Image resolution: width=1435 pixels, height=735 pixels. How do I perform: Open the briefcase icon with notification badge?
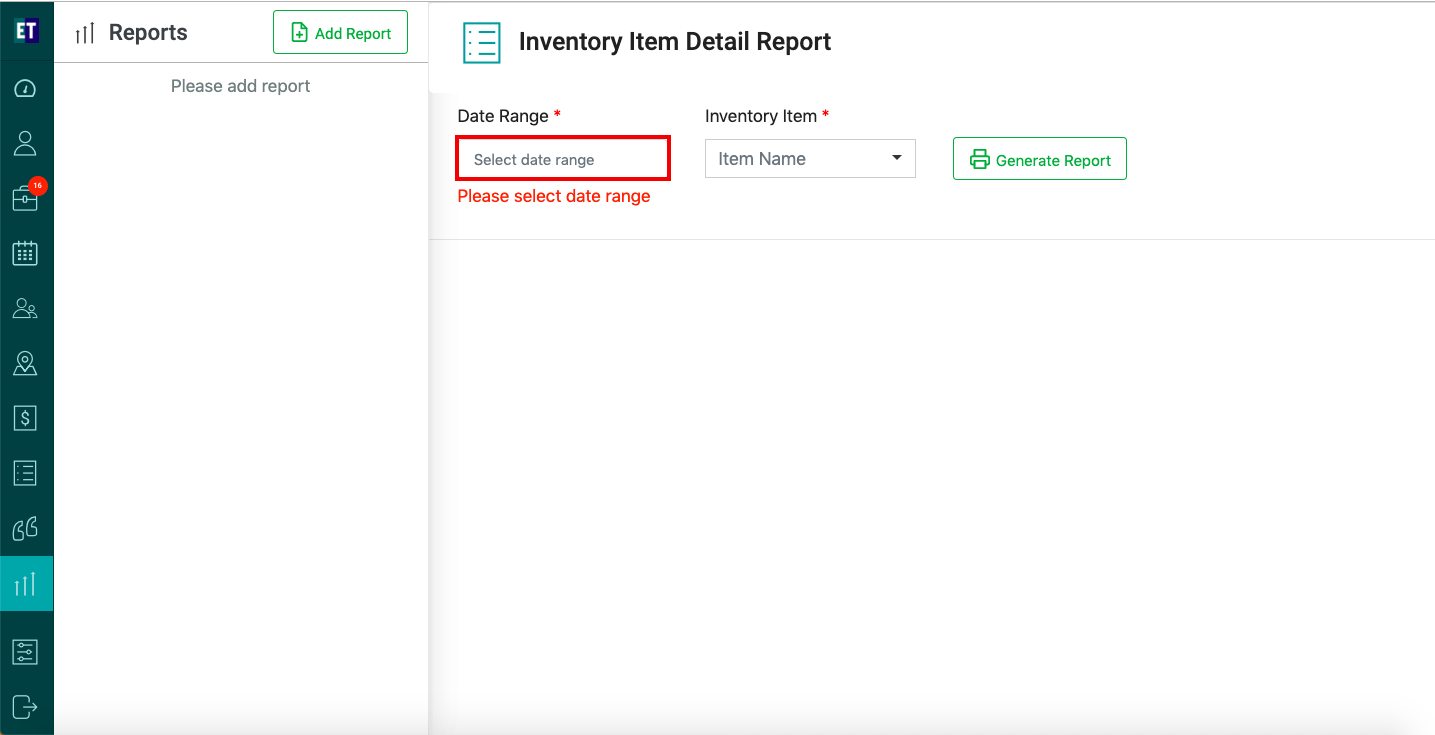[x=26, y=197]
